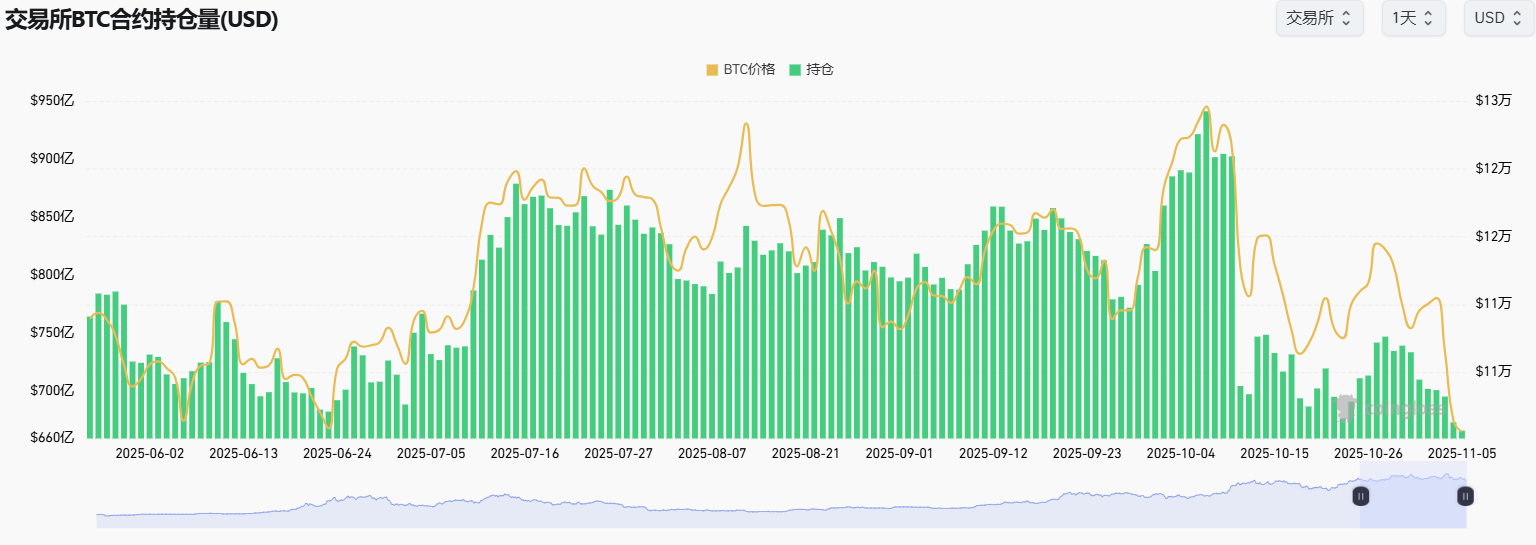Image resolution: width=1536 pixels, height=545 pixels.
Task: Click the $660亿 axis baseline label
Action: 52,438
